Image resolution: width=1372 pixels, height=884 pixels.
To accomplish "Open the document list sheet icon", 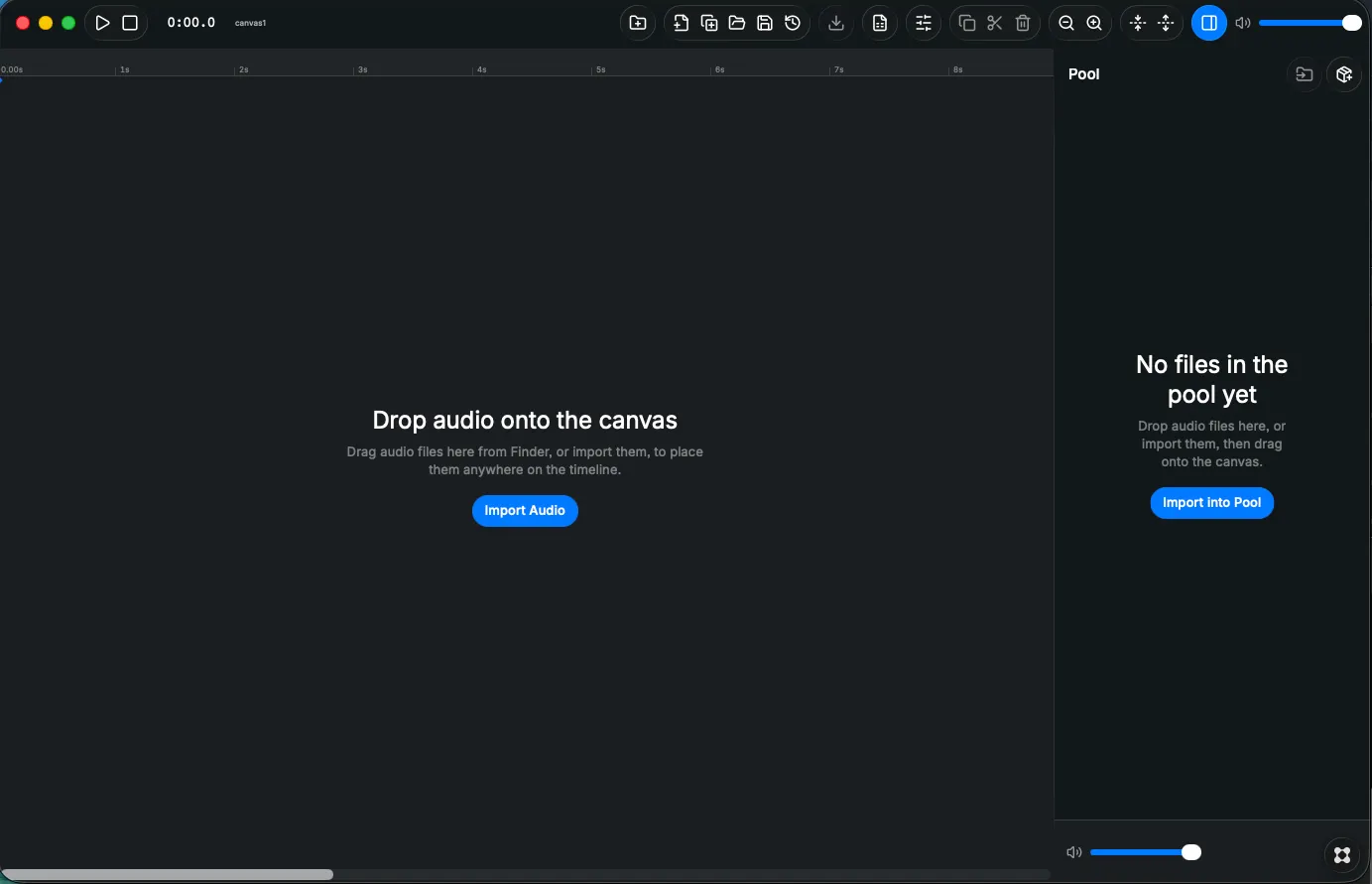I will (880, 23).
